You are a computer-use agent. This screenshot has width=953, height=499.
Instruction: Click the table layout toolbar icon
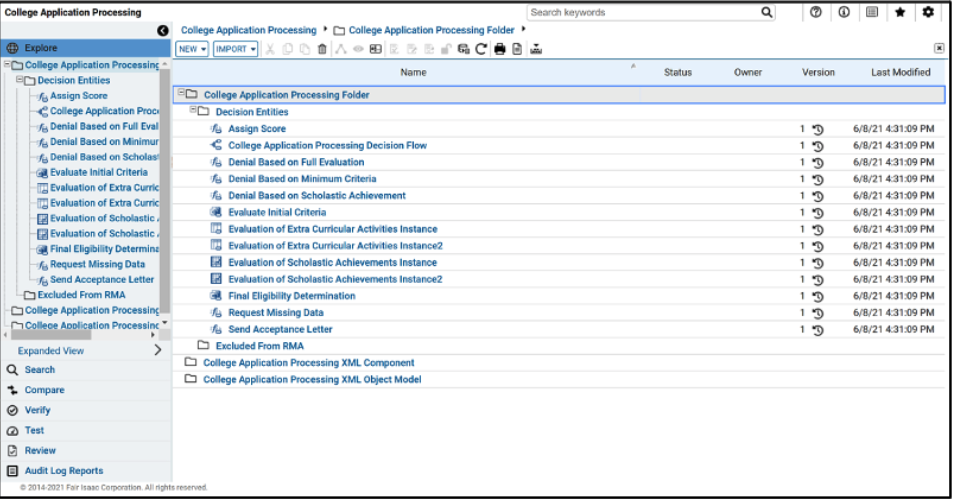click(x=376, y=49)
